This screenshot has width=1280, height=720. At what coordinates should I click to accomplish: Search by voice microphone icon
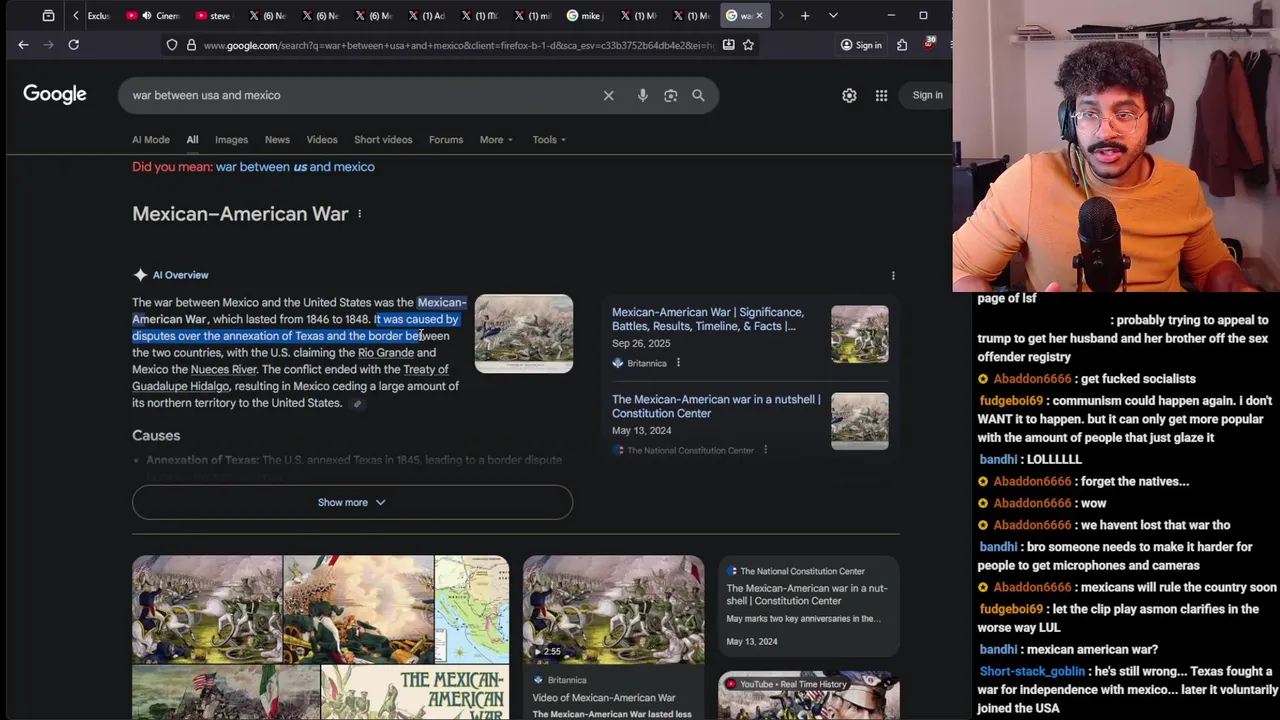[x=642, y=95]
